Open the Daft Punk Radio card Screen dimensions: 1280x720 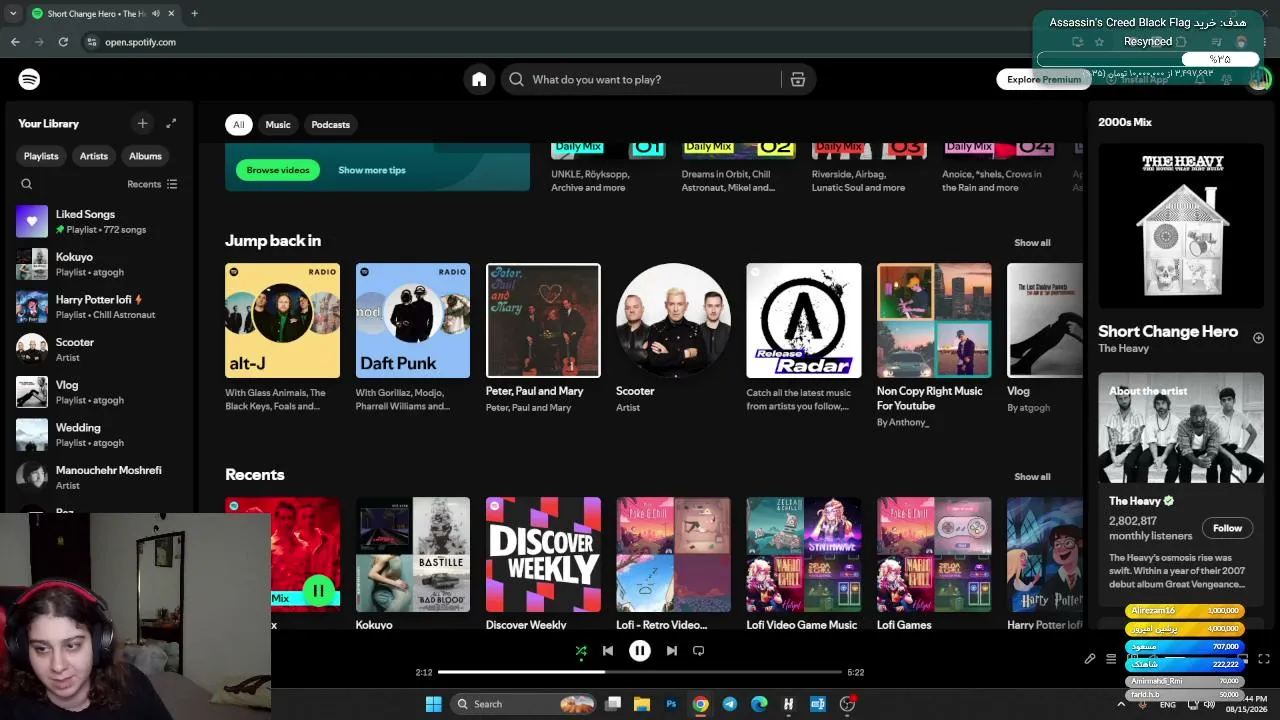pyautogui.click(x=413, y=338)
